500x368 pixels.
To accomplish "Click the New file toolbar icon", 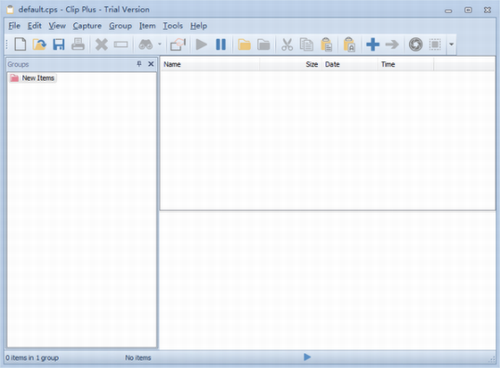I will click(x=20, y=44).
